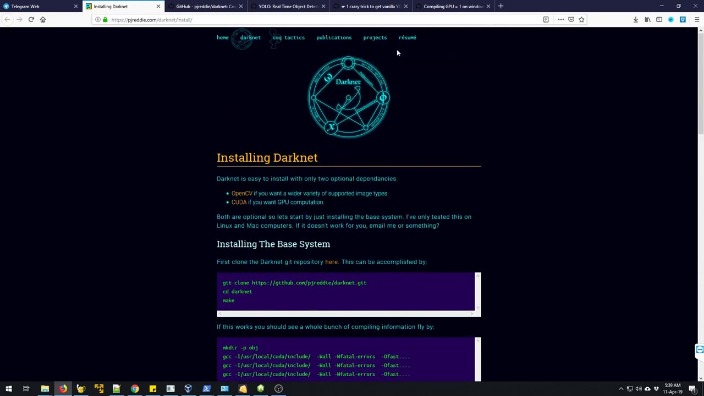Open Task View in the taskbar
This screenshot has height=396, width=704.
[26, 389]
